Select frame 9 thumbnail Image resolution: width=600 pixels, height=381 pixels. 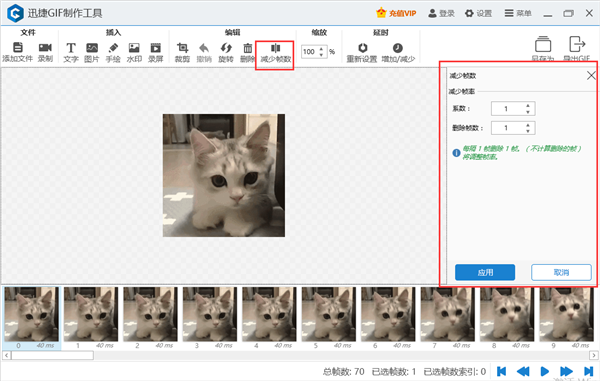567,314
